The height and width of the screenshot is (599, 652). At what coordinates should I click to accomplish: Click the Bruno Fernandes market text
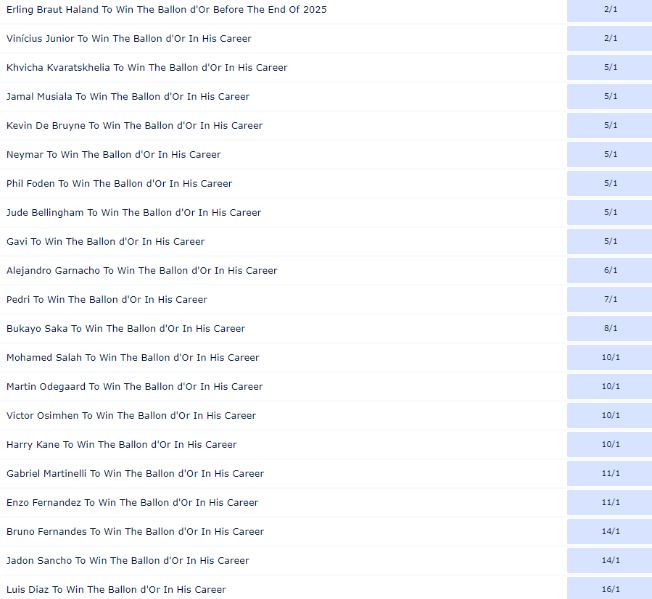135,532
